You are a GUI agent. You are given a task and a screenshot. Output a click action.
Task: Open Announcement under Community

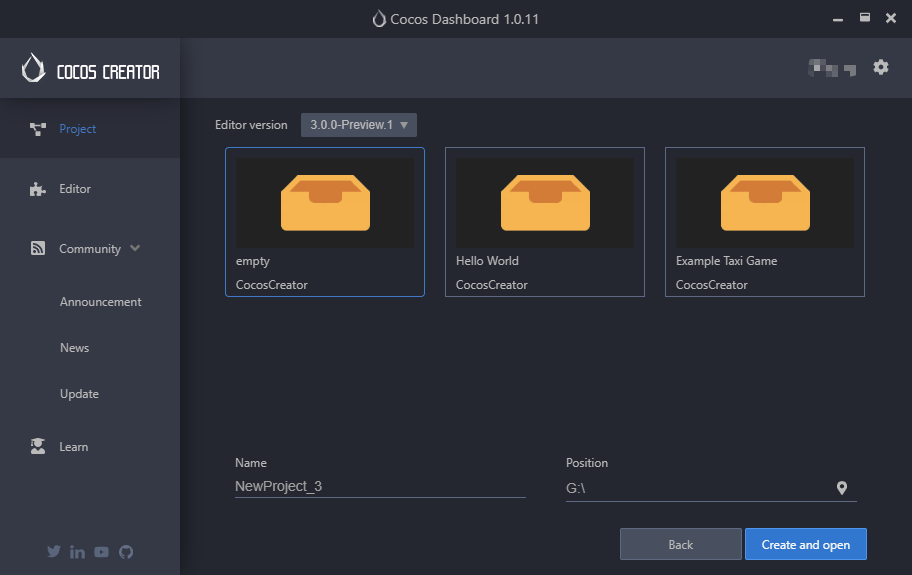pos(100,302)
